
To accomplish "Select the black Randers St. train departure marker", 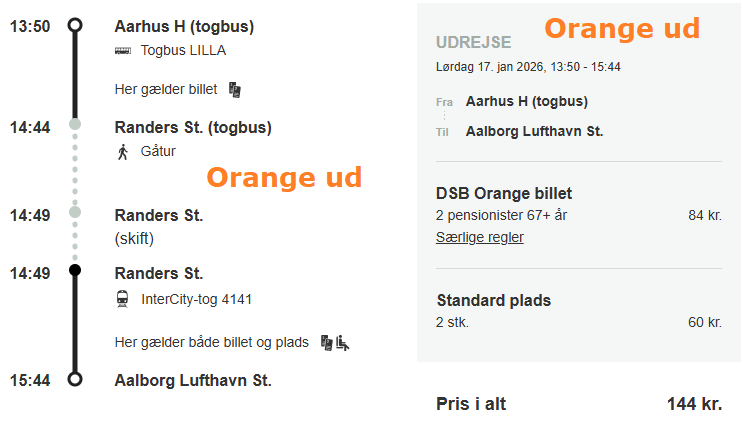I will (x=74, y=270).
